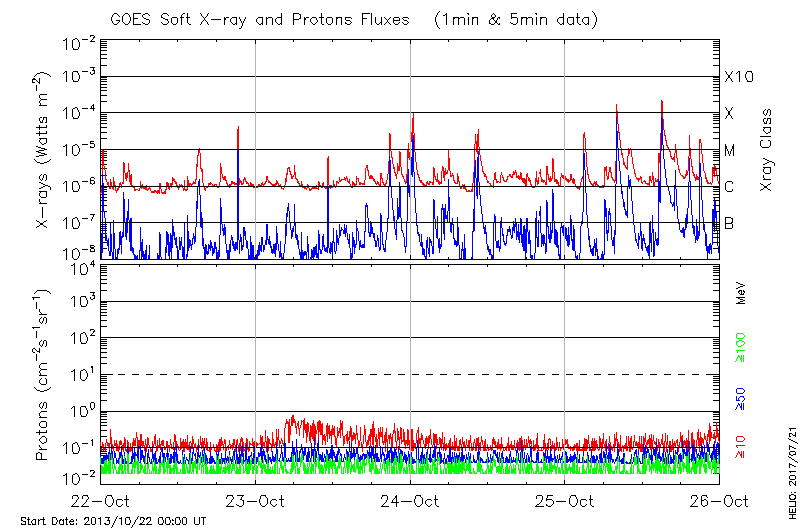
Task: Click the 26-Oct date tick label
Action: click(x=718, y=501)
